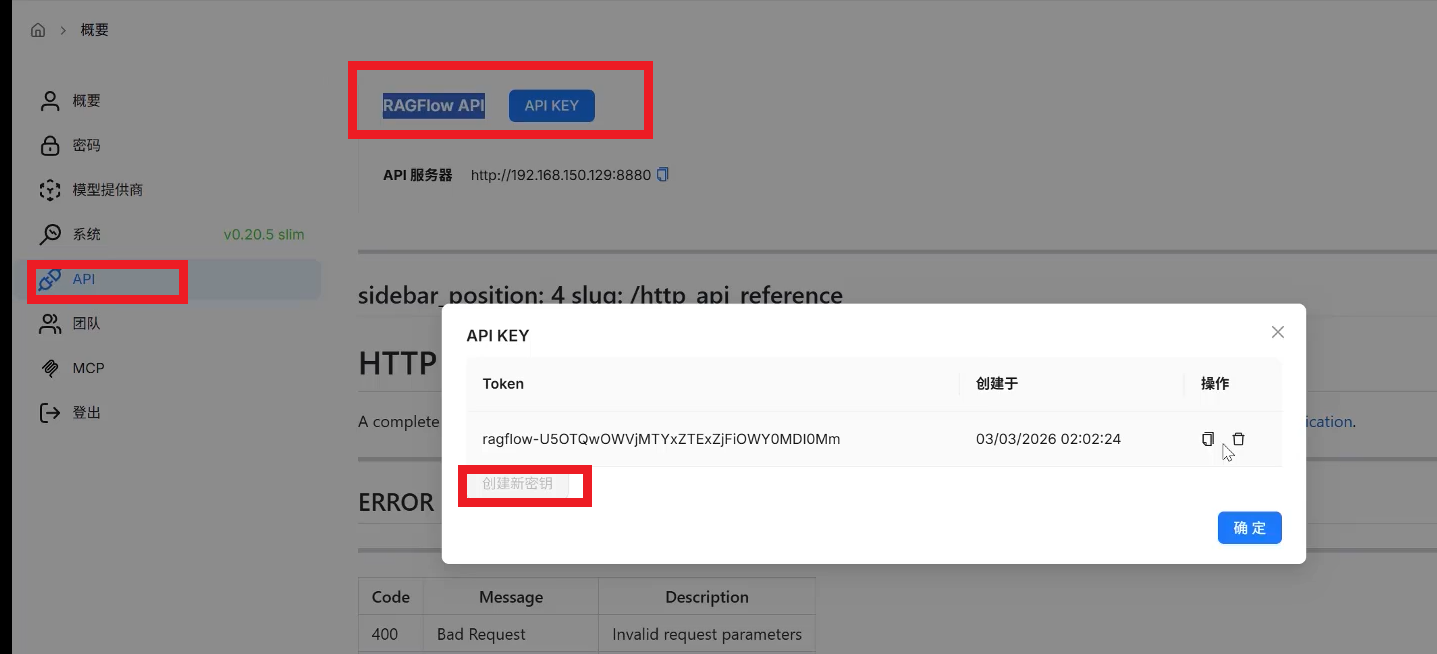Copy the ragflow token
This screenshot has height=654, width=1437.
(1208, 439)
